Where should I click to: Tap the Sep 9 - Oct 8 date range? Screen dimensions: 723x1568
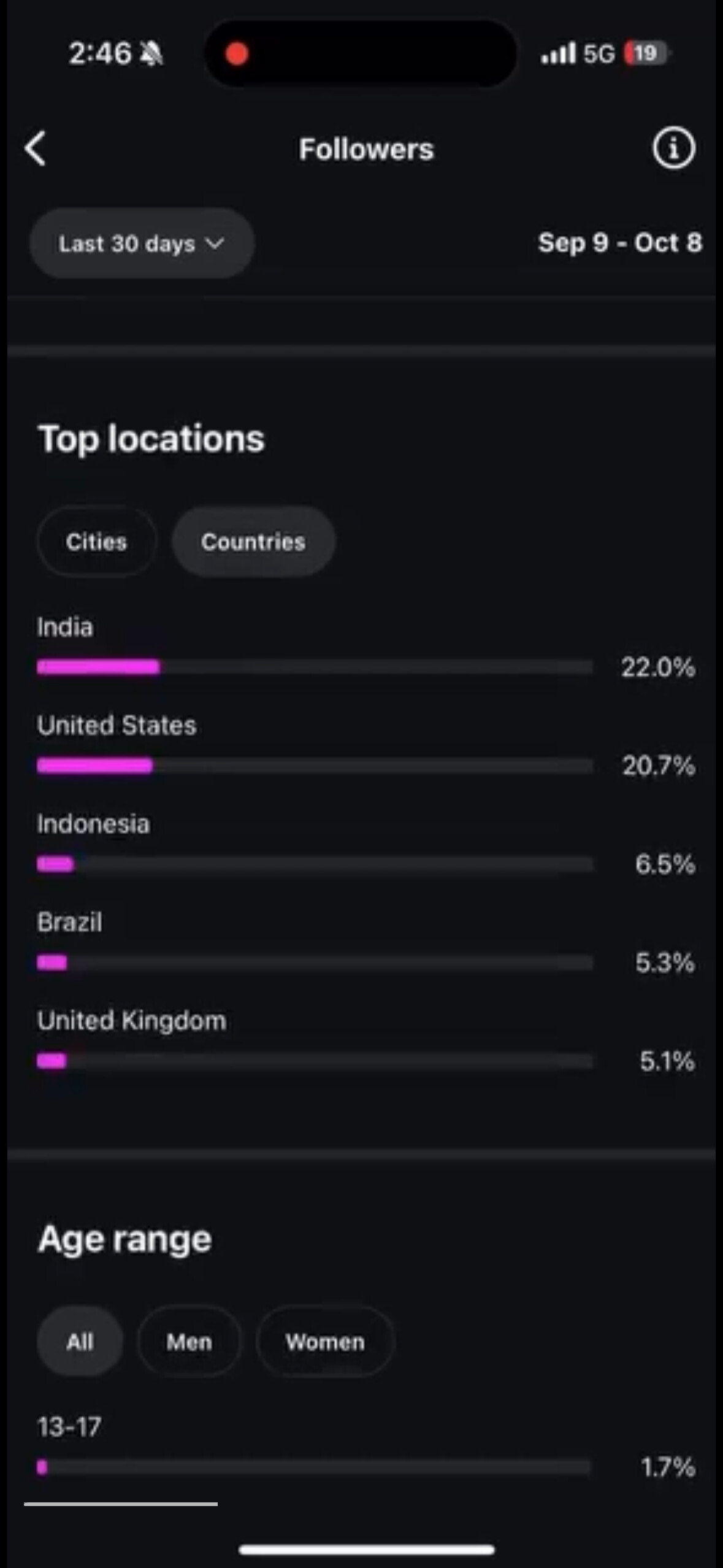point(619,243)
